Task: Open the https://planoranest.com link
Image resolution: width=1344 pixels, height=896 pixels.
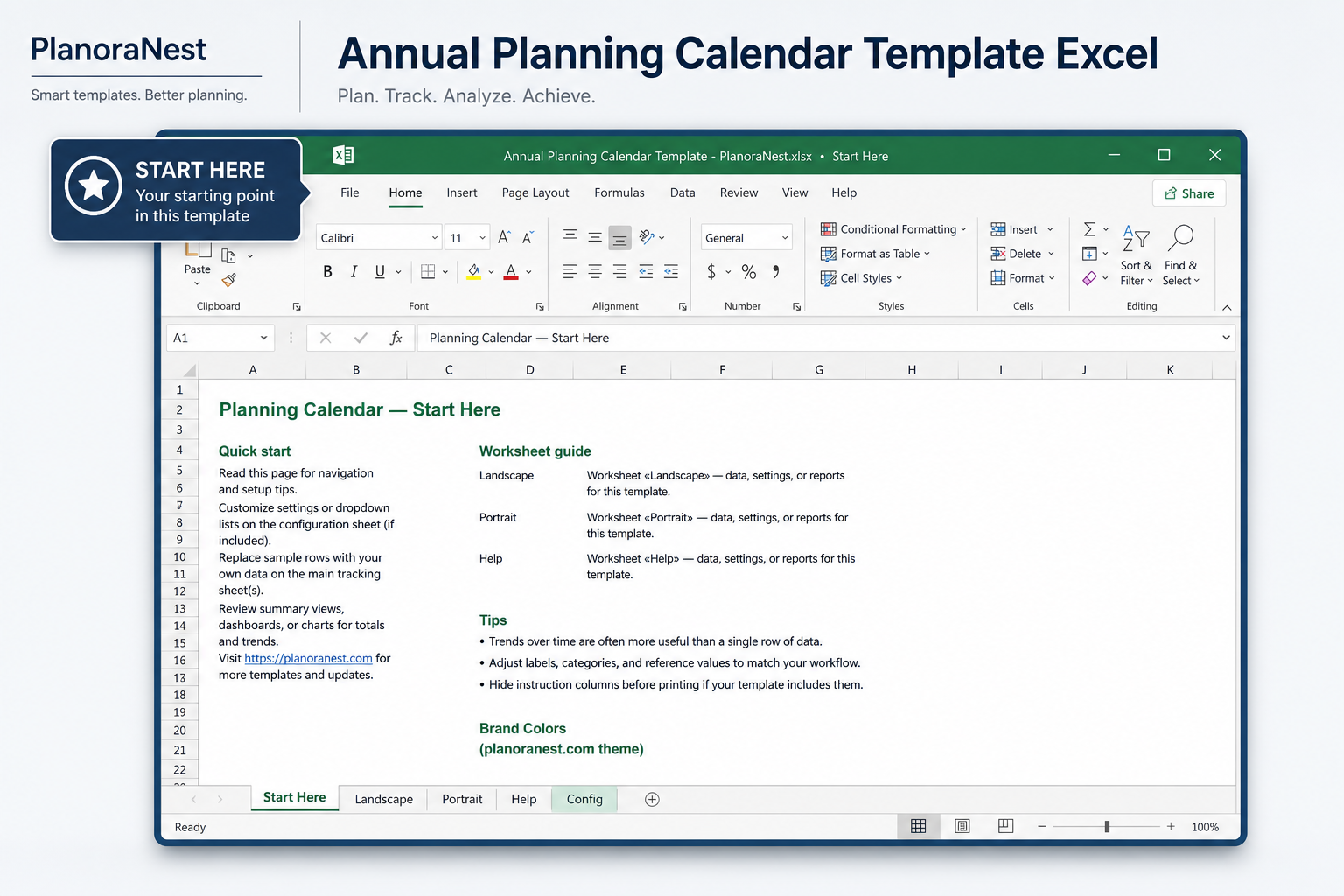Action: [x=308, y=658]
